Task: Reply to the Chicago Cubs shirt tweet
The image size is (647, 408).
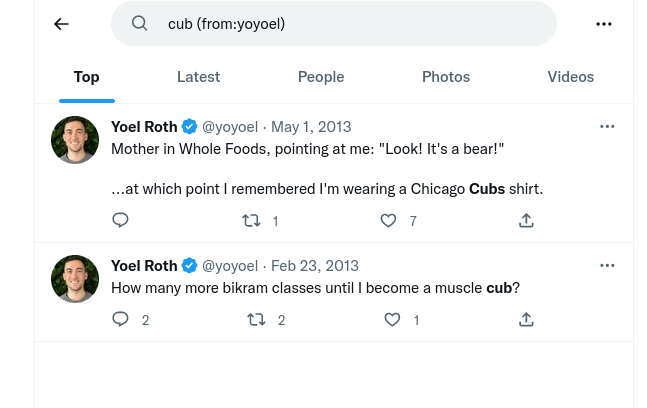Action: (120, 220)
